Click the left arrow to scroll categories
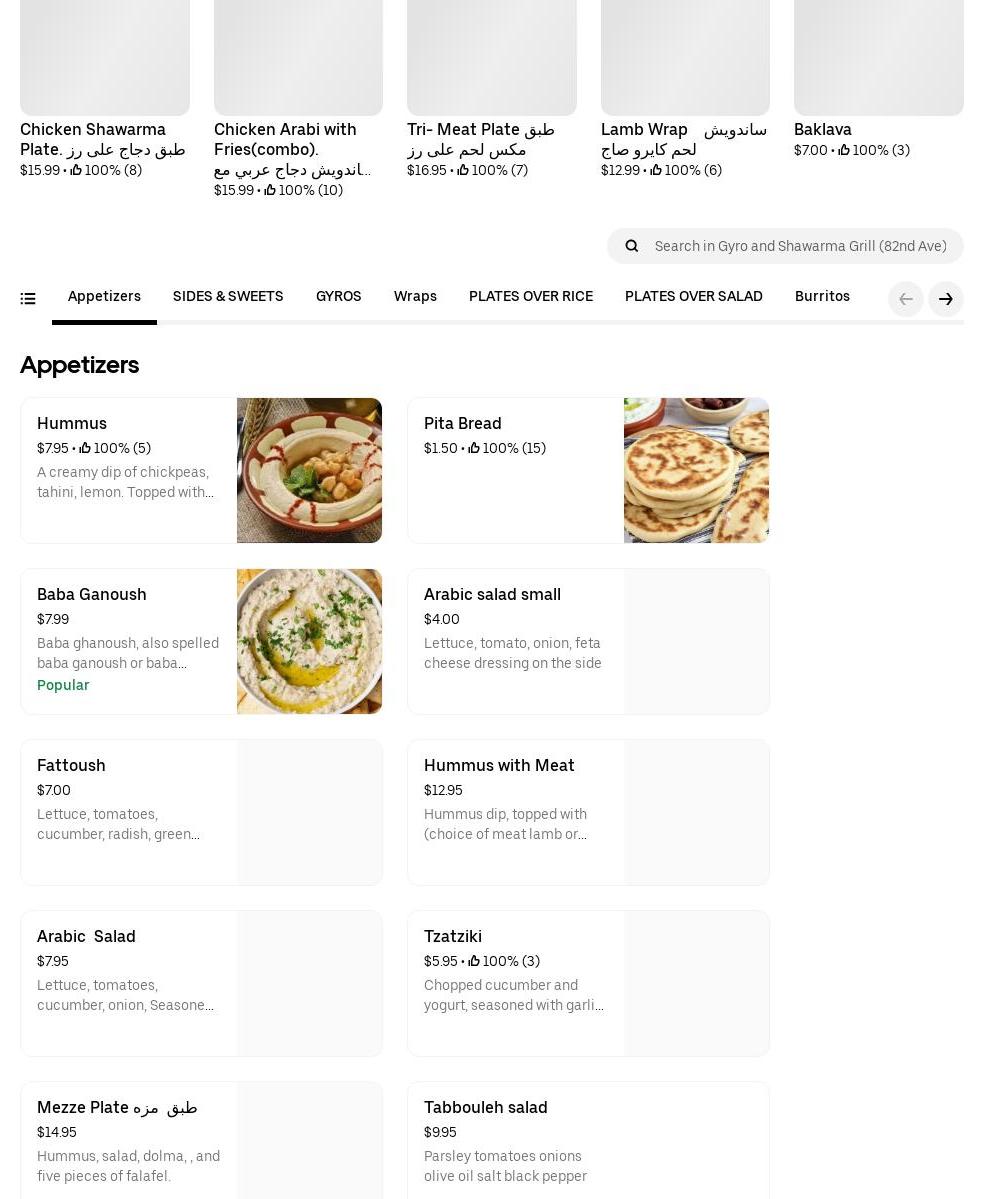 click(906, 299)
